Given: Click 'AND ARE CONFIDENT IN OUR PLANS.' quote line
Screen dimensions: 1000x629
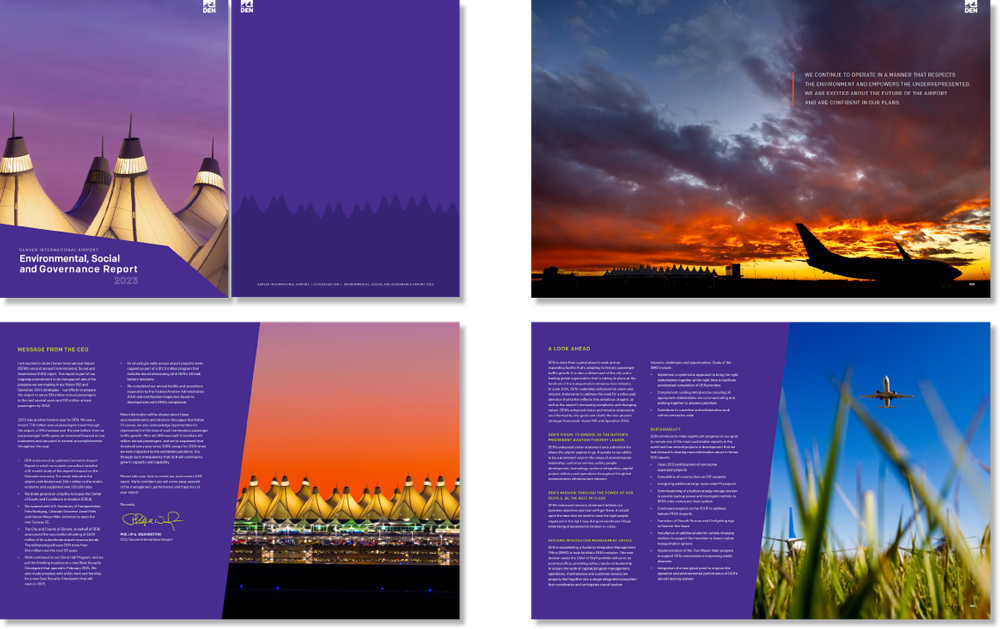Looking at the screenshot, I should click(852, 102).
